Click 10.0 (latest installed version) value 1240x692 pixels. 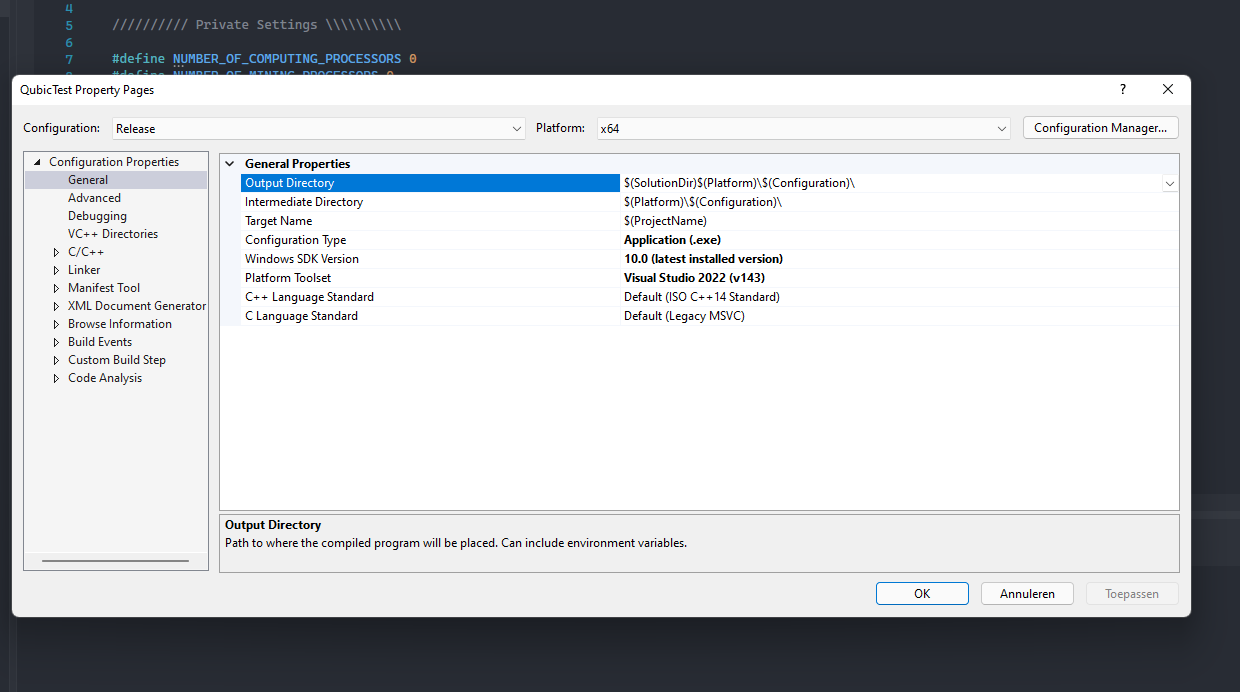[x=704, y=259]
